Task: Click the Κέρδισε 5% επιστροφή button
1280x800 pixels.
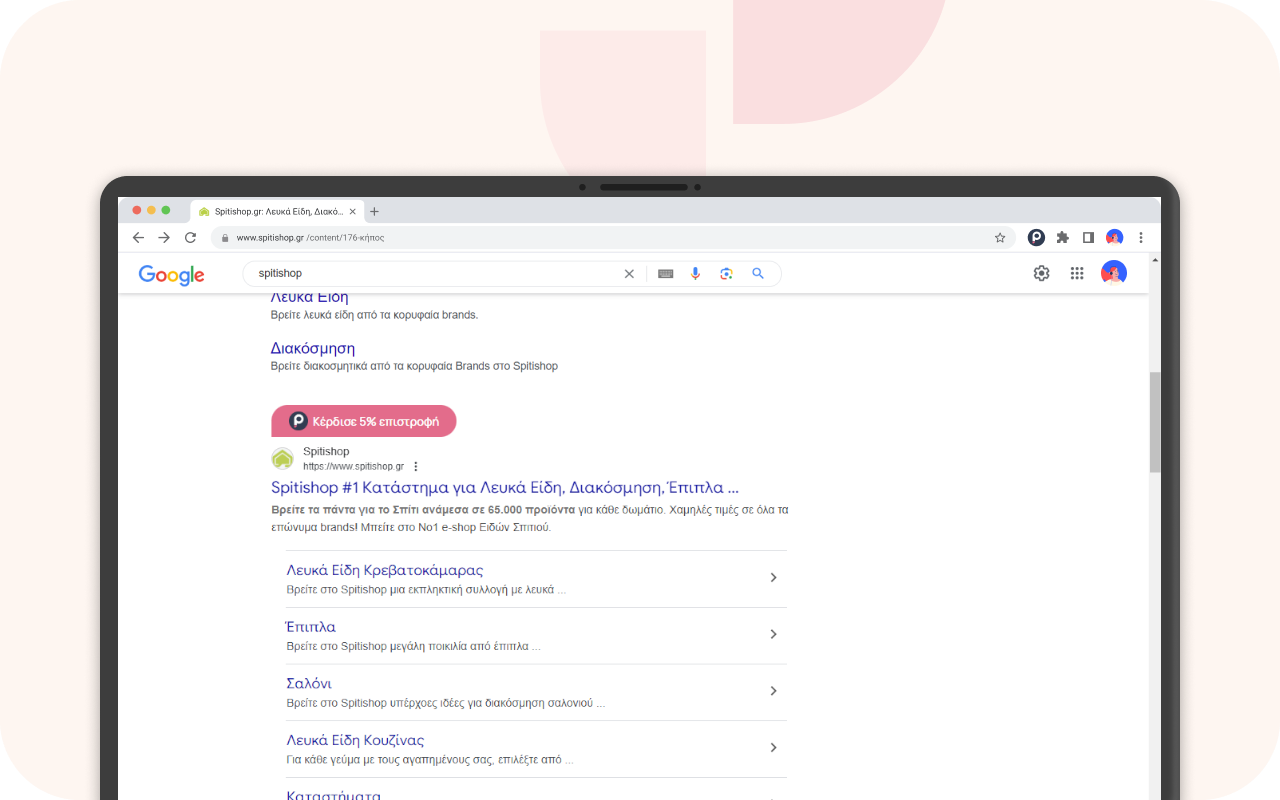Action: 364,421
